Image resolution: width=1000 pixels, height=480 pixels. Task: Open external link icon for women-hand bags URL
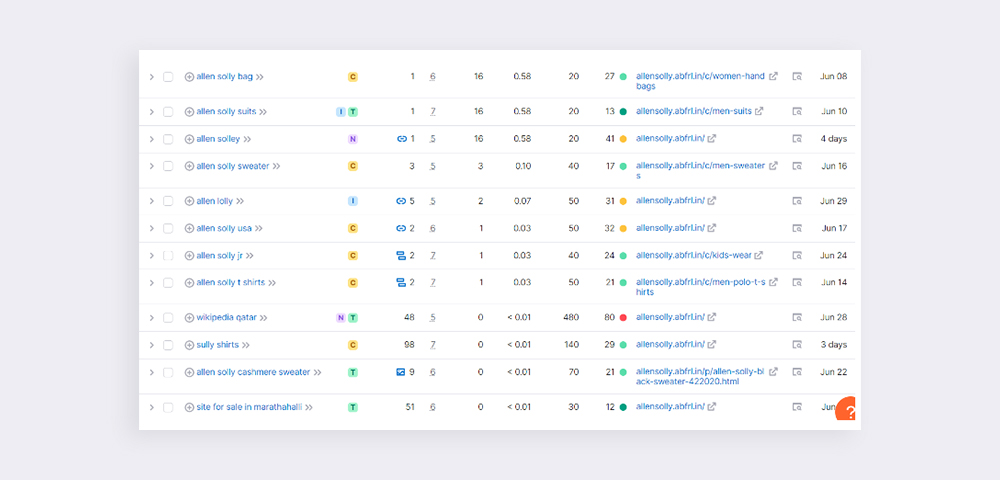tap(773, 76)
